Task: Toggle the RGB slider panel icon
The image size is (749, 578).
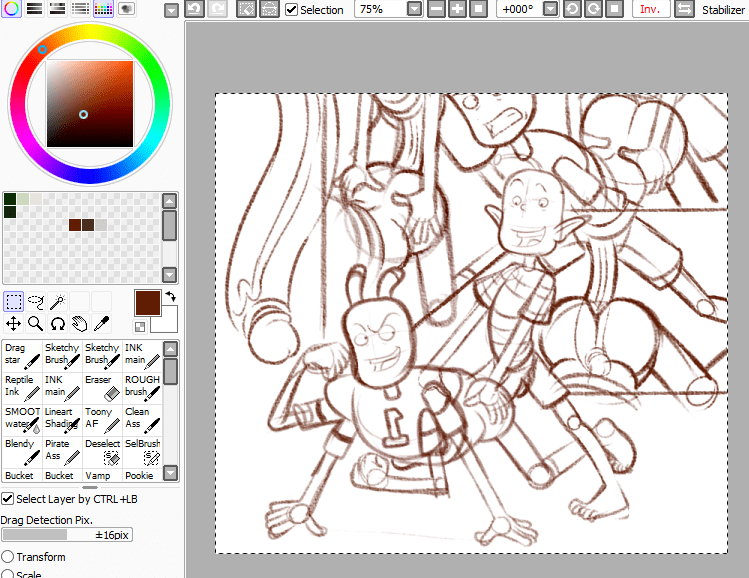Action: (x=34, y=8)
